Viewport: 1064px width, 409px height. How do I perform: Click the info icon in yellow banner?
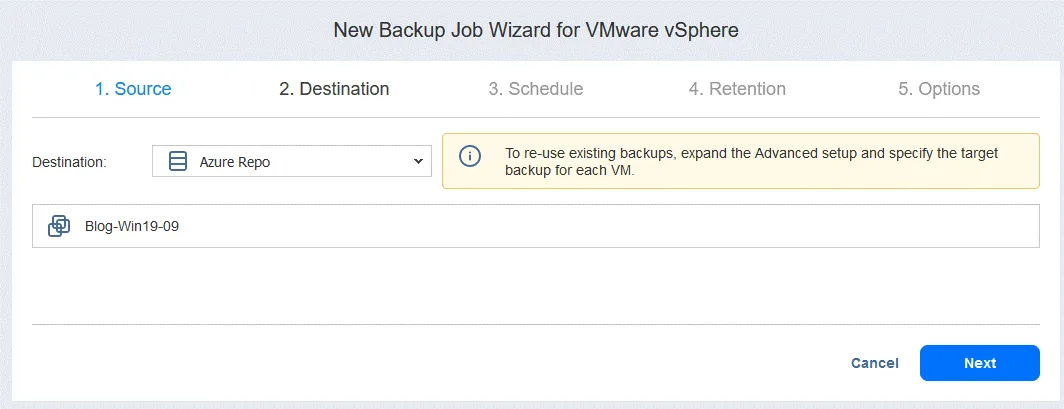coord(469,156)
